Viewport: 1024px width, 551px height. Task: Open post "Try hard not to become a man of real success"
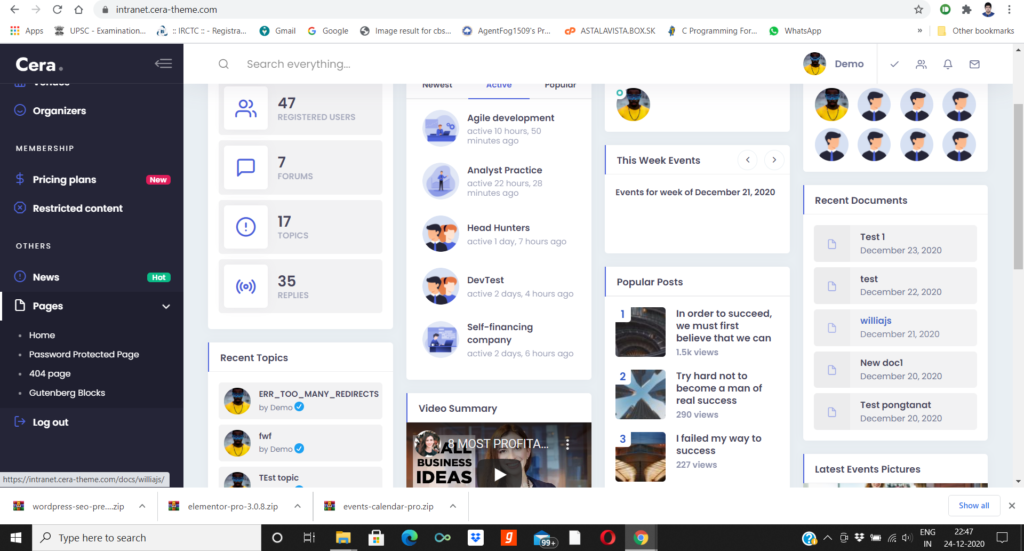[x=718, y=388]
